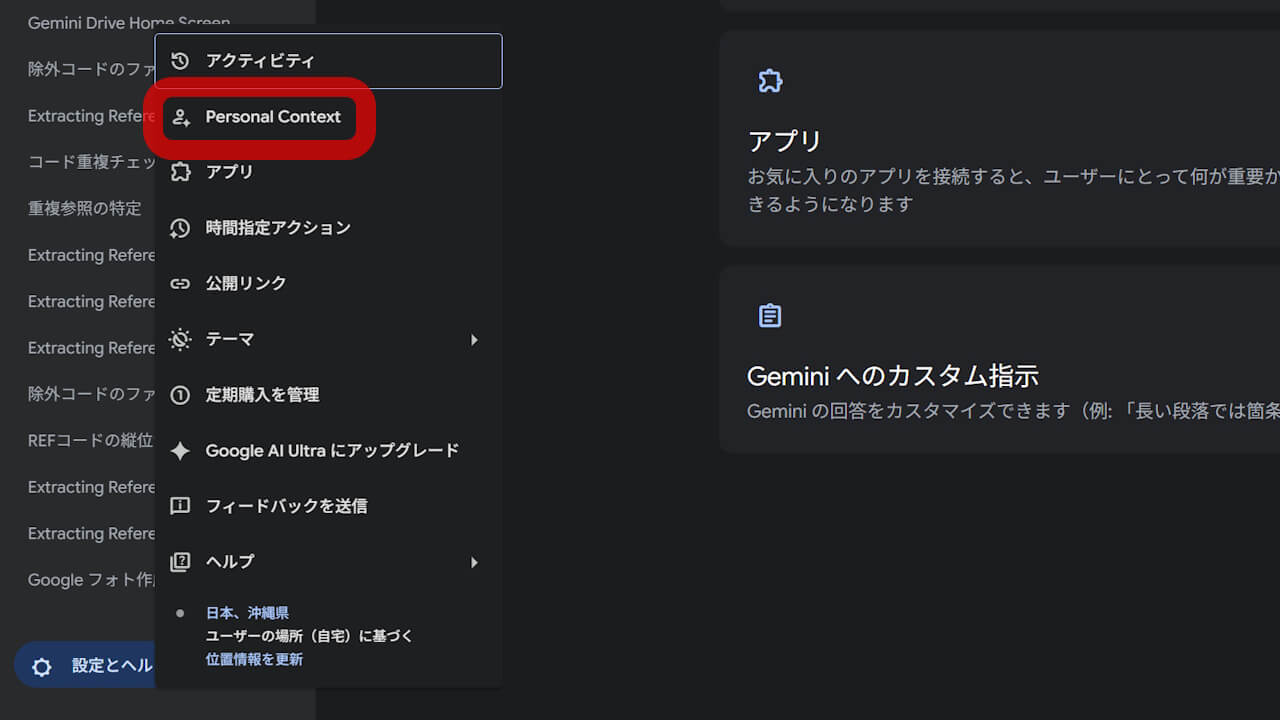Open 定期購入を管理 subscription management
1280x720 pixels.
point(328,395)
